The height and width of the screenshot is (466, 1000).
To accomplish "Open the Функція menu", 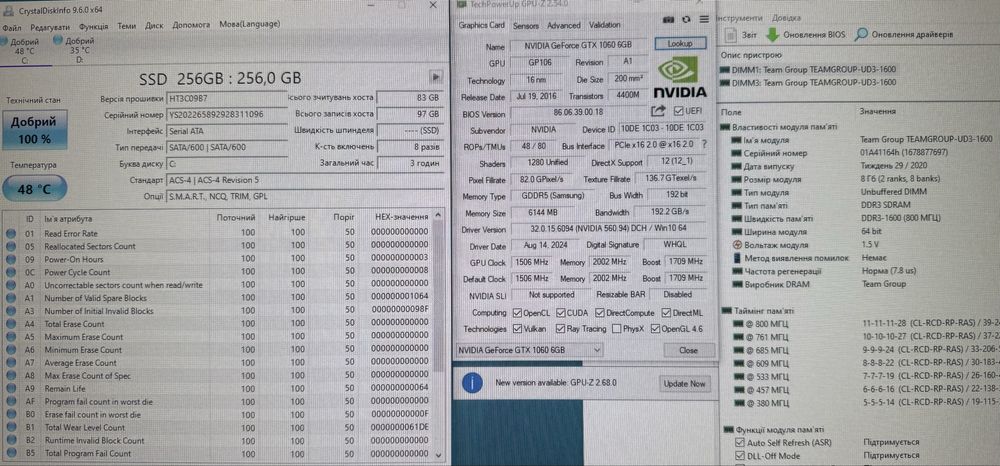I will [x=94, y=27].
